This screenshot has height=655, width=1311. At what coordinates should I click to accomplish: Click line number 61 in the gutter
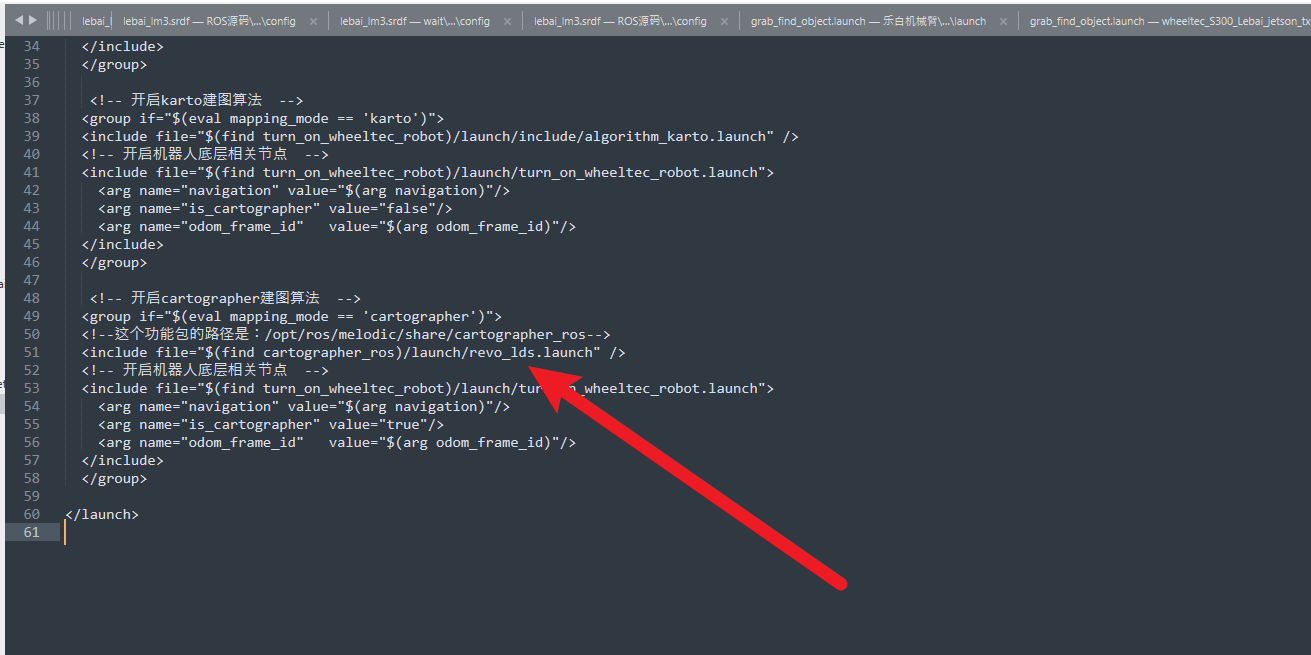point(31,532)
